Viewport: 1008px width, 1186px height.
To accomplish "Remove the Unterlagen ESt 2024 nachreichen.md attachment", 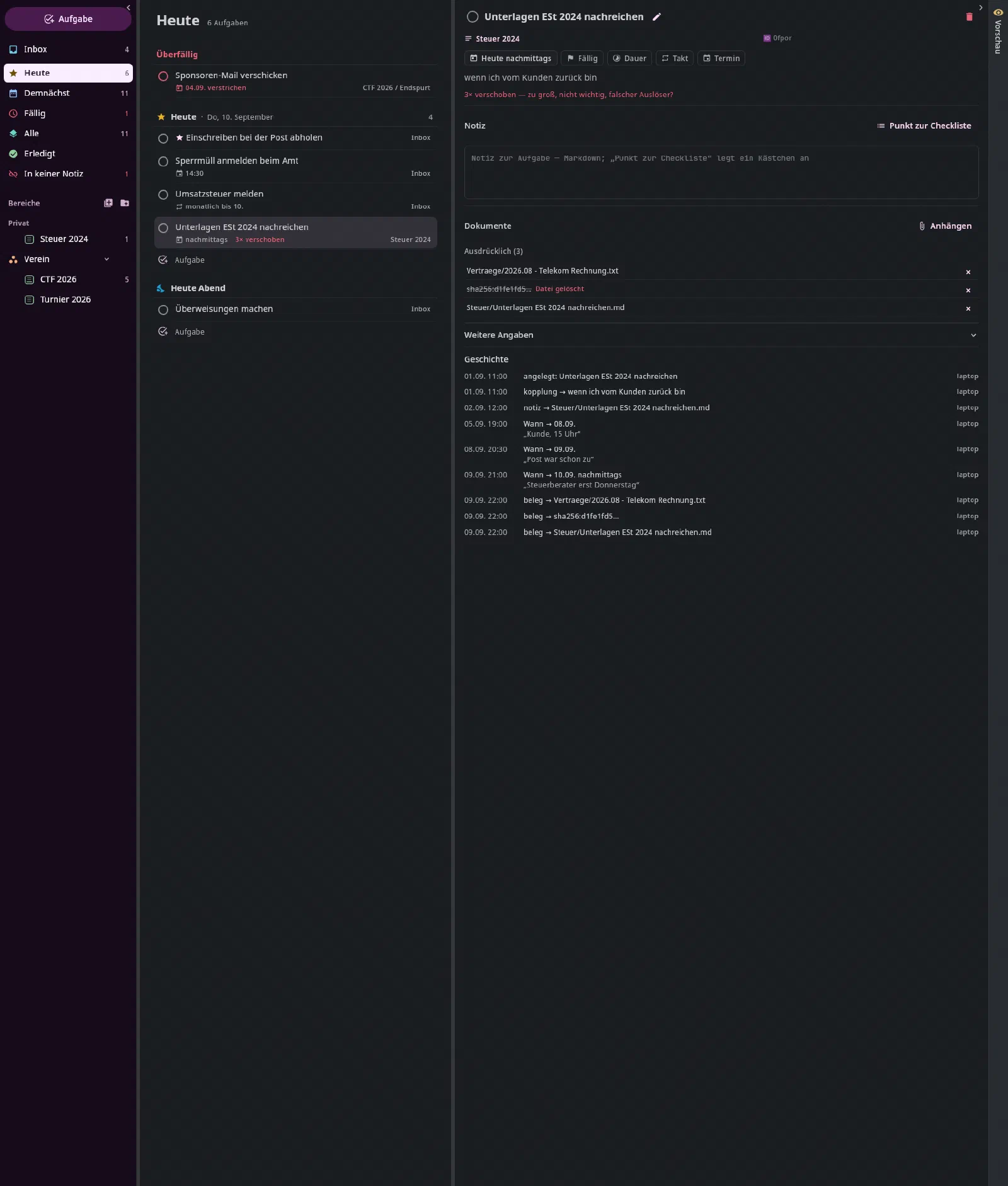I will [968, 309].
